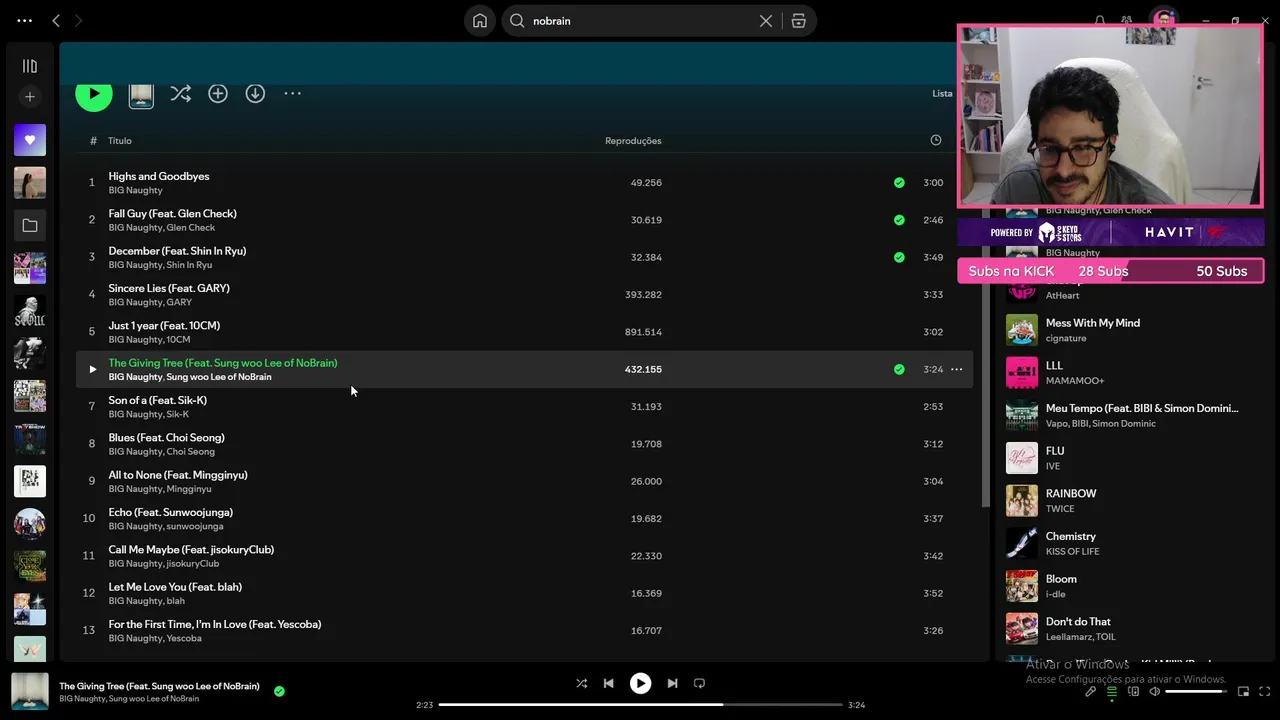Open Browse icon beside search bar
This screenshot has width=1280, height=720.
[x=798, y=21]
